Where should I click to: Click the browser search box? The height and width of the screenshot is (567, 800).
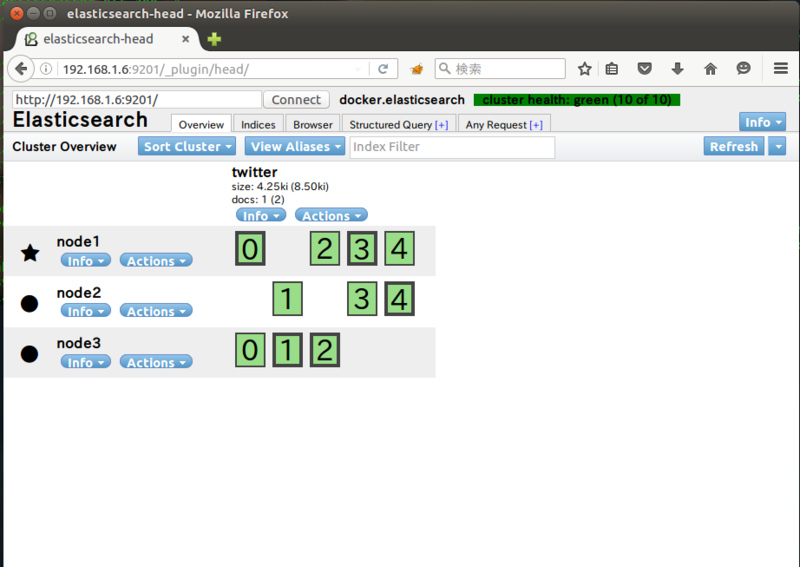(x=500, y=68)
